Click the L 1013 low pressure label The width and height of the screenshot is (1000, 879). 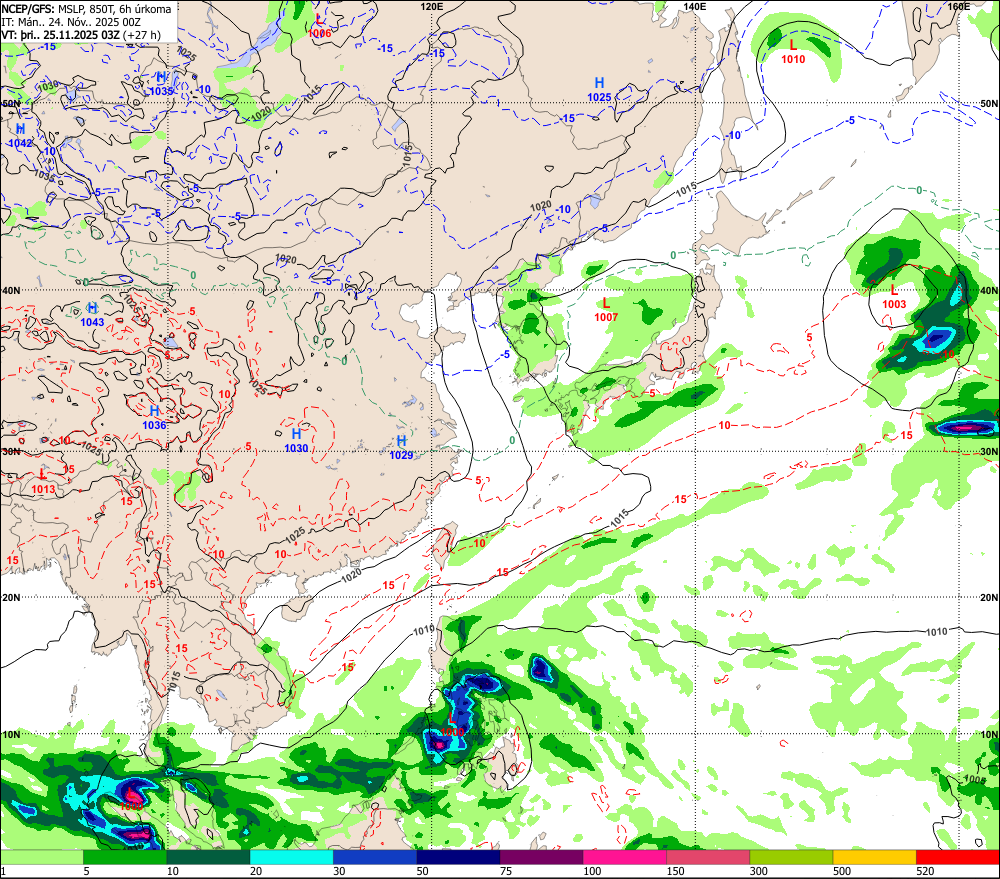(x=43, y=482)
